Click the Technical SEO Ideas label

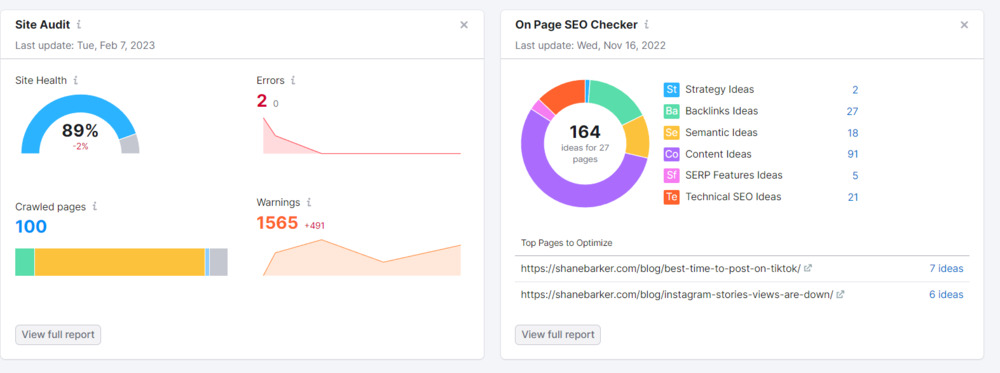tap(733, 197)
